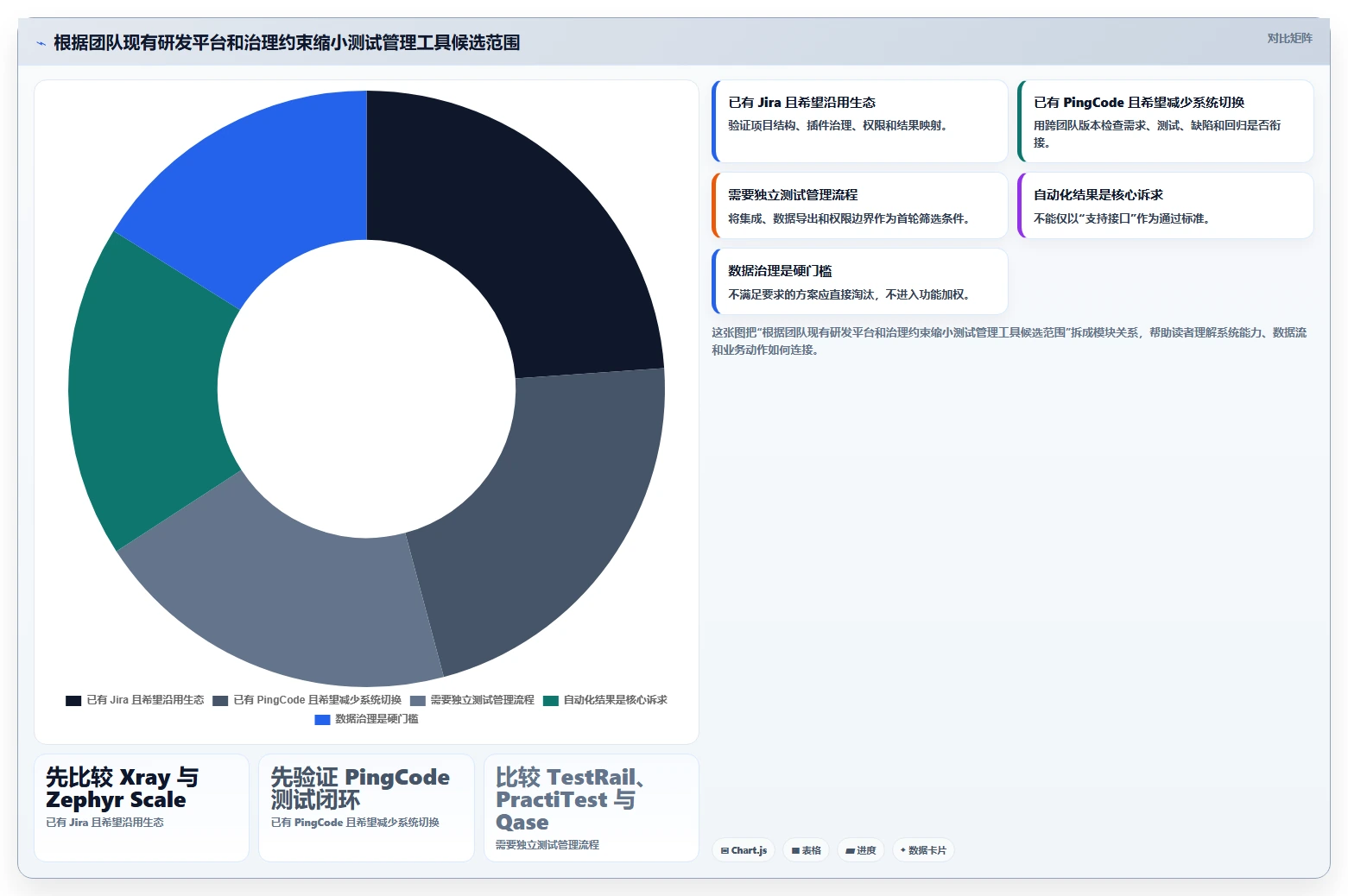Open the 自动化结果是核心诉求 info card
1348x896 pixels.
(x=1166, y=205)
